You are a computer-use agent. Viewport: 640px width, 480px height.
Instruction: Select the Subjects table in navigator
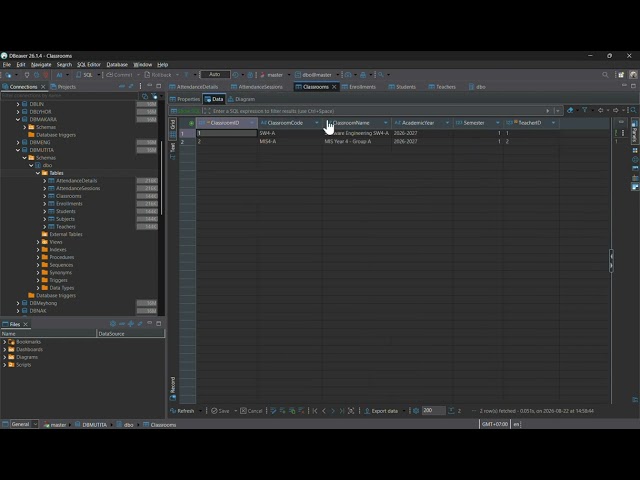point(65,219)
